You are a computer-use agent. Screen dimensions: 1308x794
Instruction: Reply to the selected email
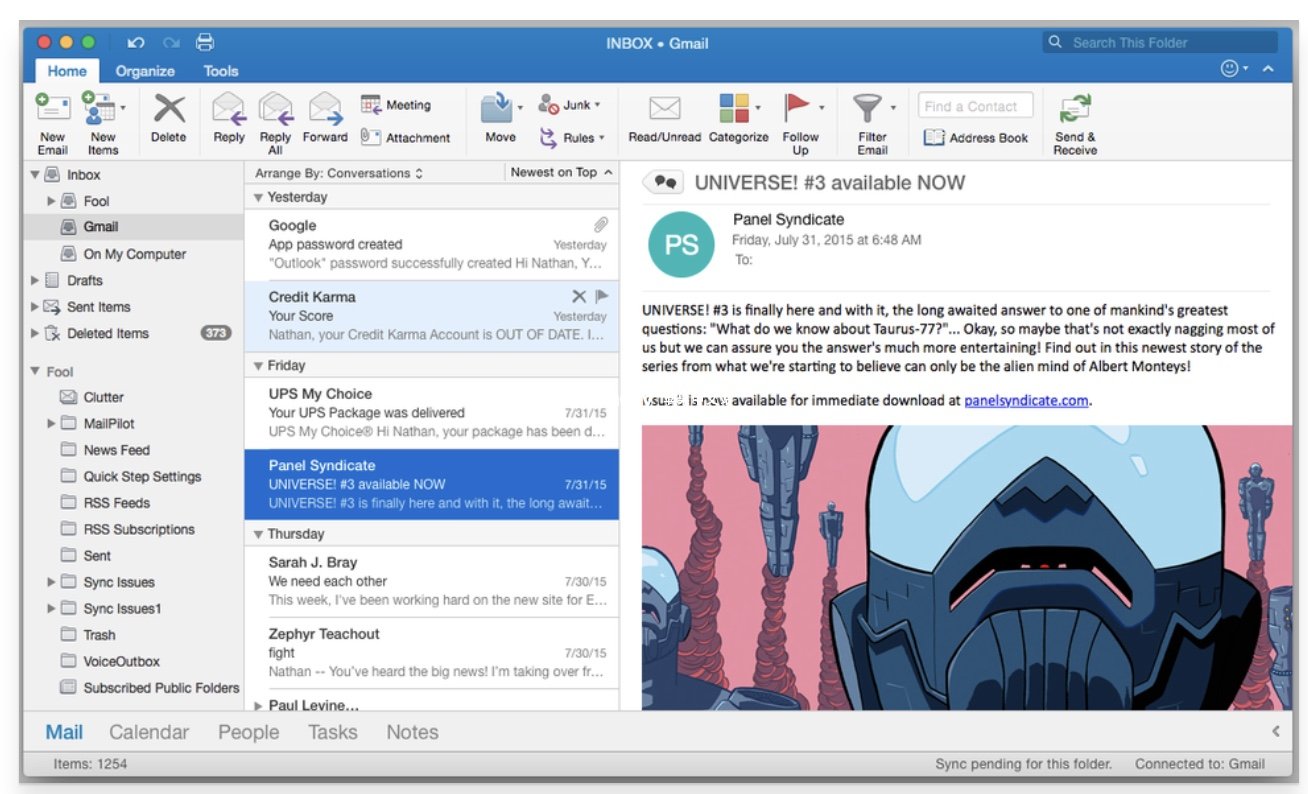(x=229, y=120)
